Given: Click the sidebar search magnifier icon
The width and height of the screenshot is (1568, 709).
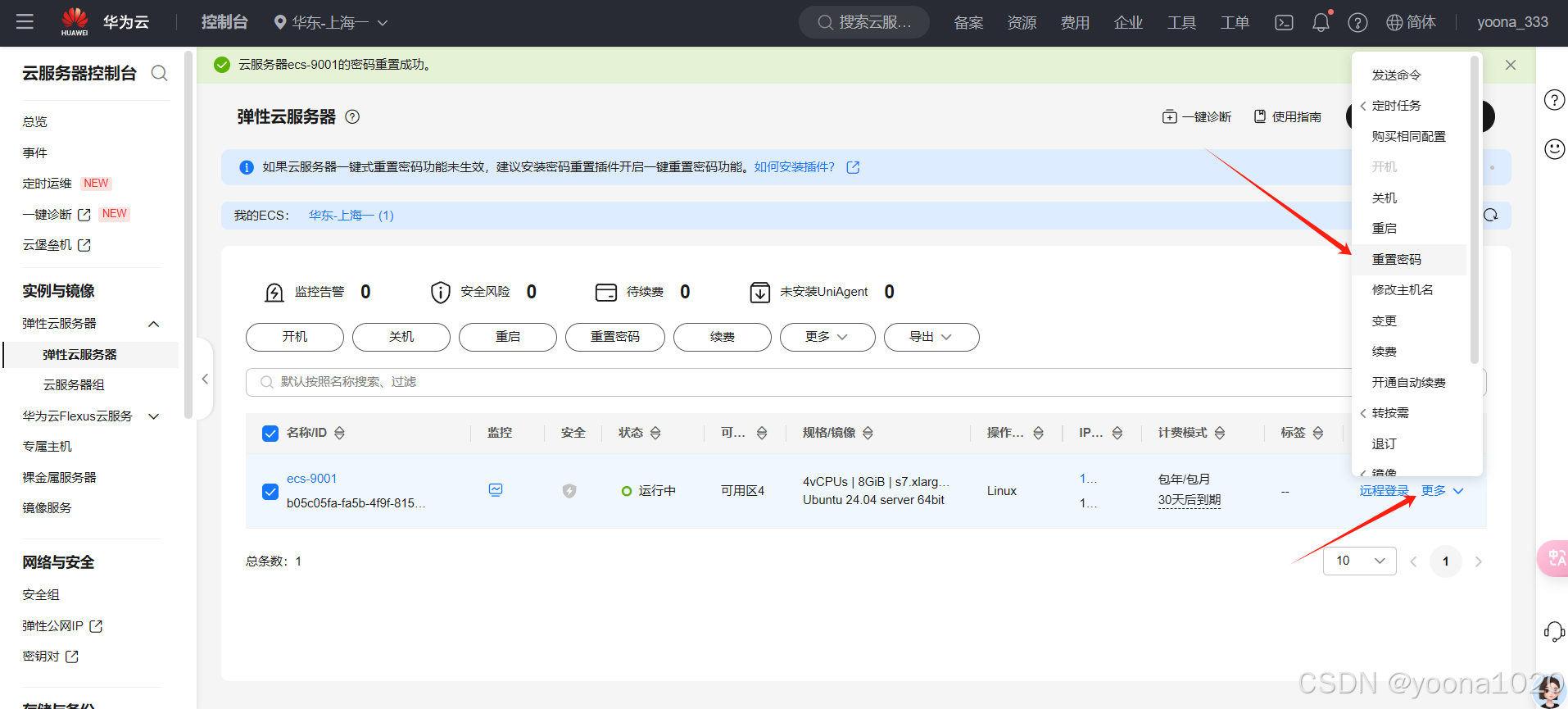Looking at the screenshot, I should pyautogui.click(x=160, y=74).
